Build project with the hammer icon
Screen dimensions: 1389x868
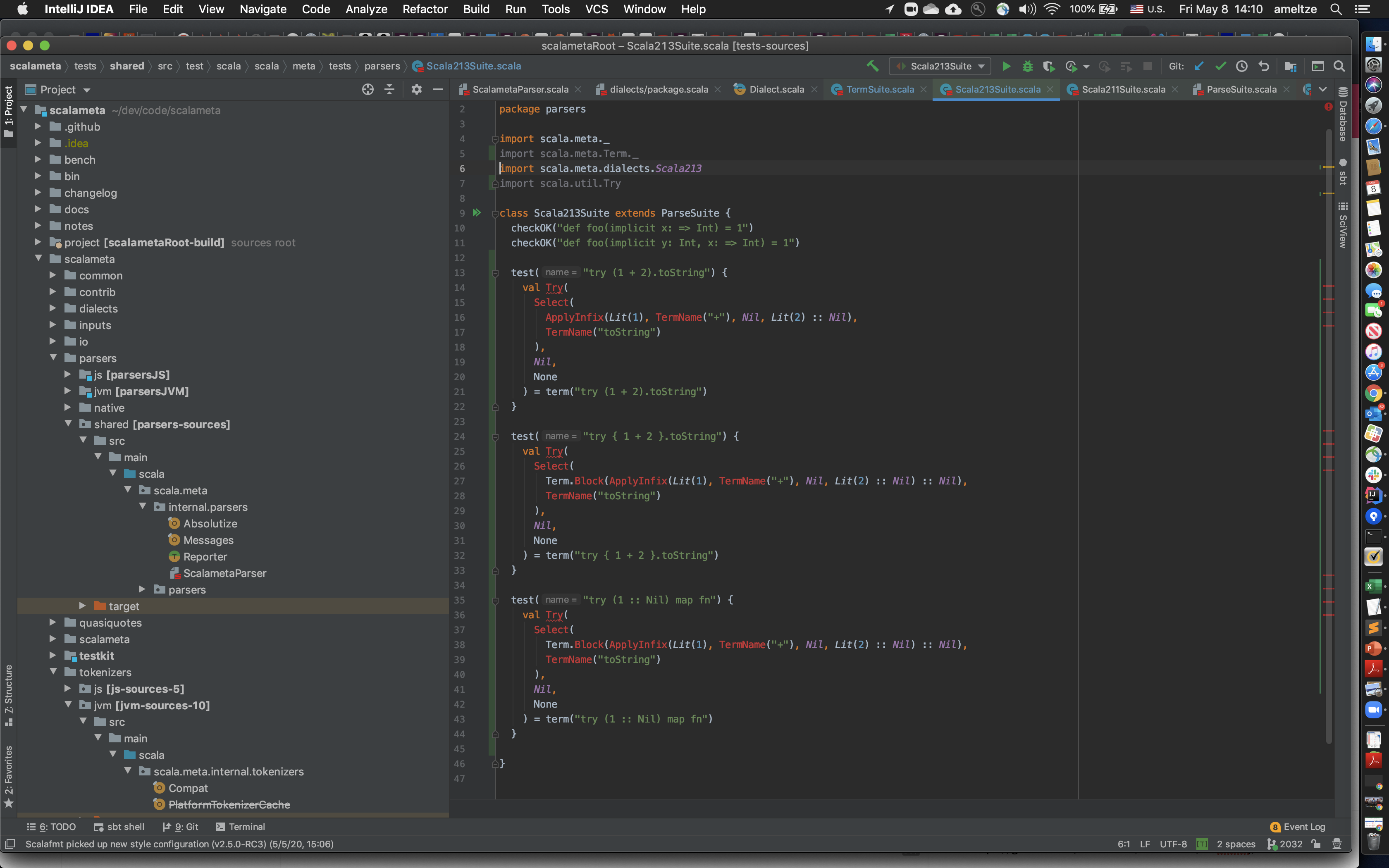(872, 66)
